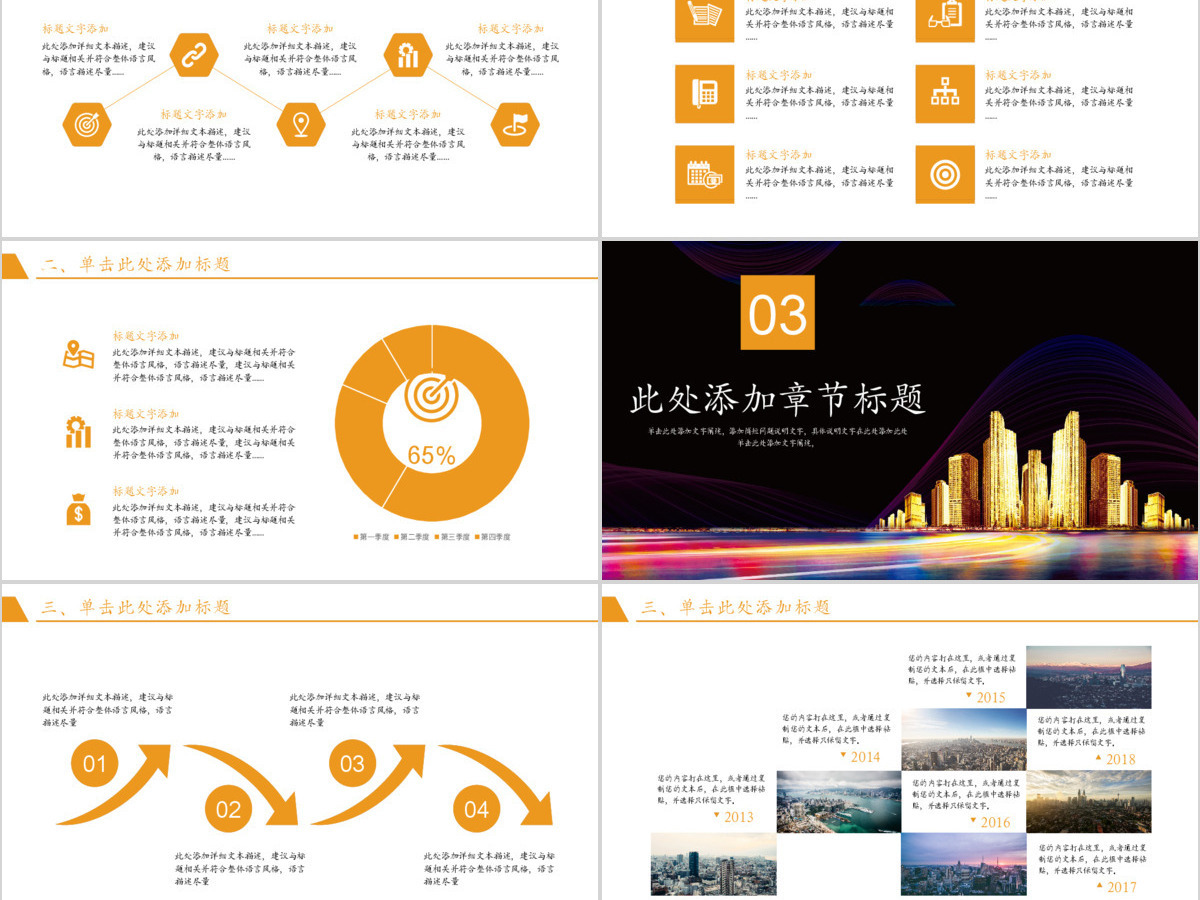Select the money bag dollar icon

78,509
